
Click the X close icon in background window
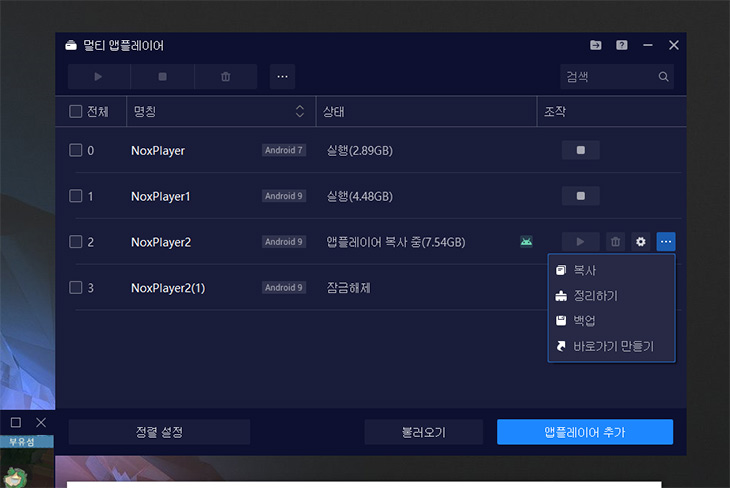coord(41,422)
